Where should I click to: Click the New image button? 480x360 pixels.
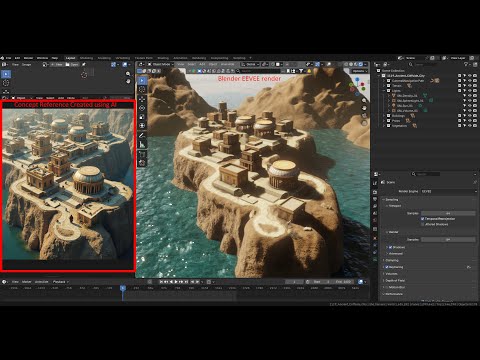[57, 64]
